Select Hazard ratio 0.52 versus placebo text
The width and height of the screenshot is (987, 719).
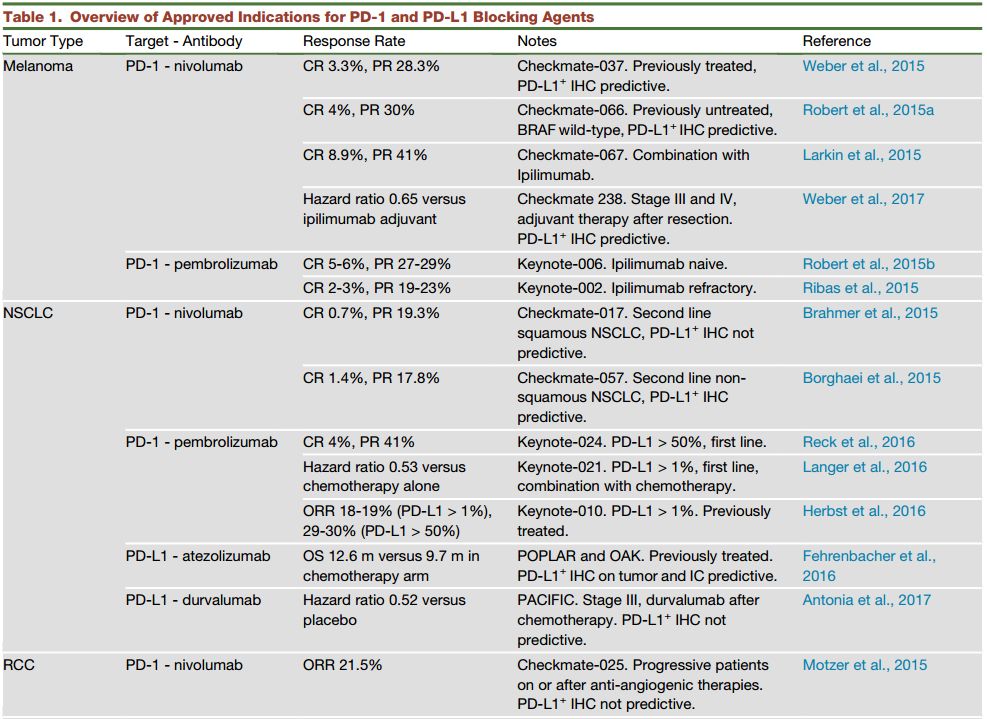coord(384,610)
